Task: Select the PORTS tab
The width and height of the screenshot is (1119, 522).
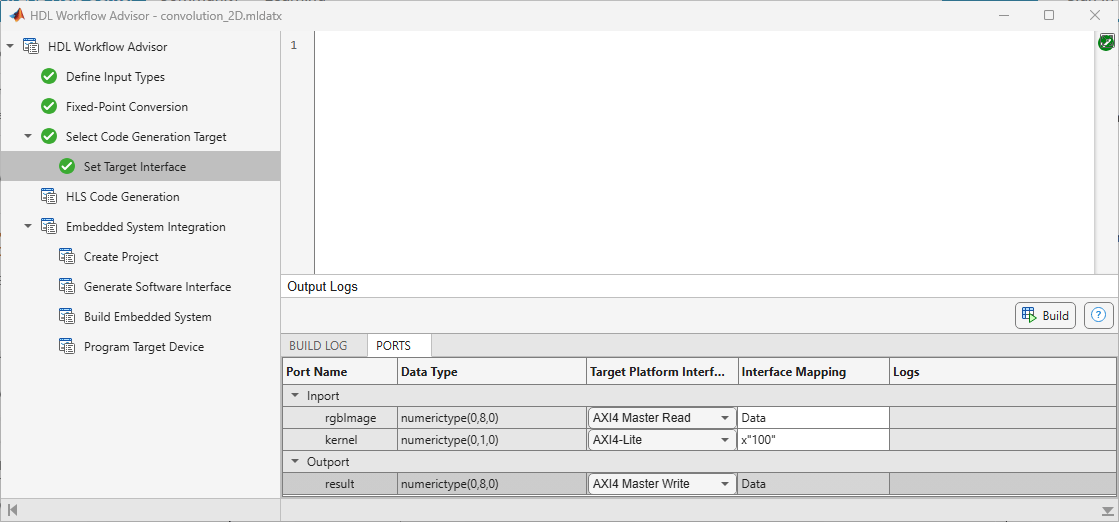Action: coord(393,346)
